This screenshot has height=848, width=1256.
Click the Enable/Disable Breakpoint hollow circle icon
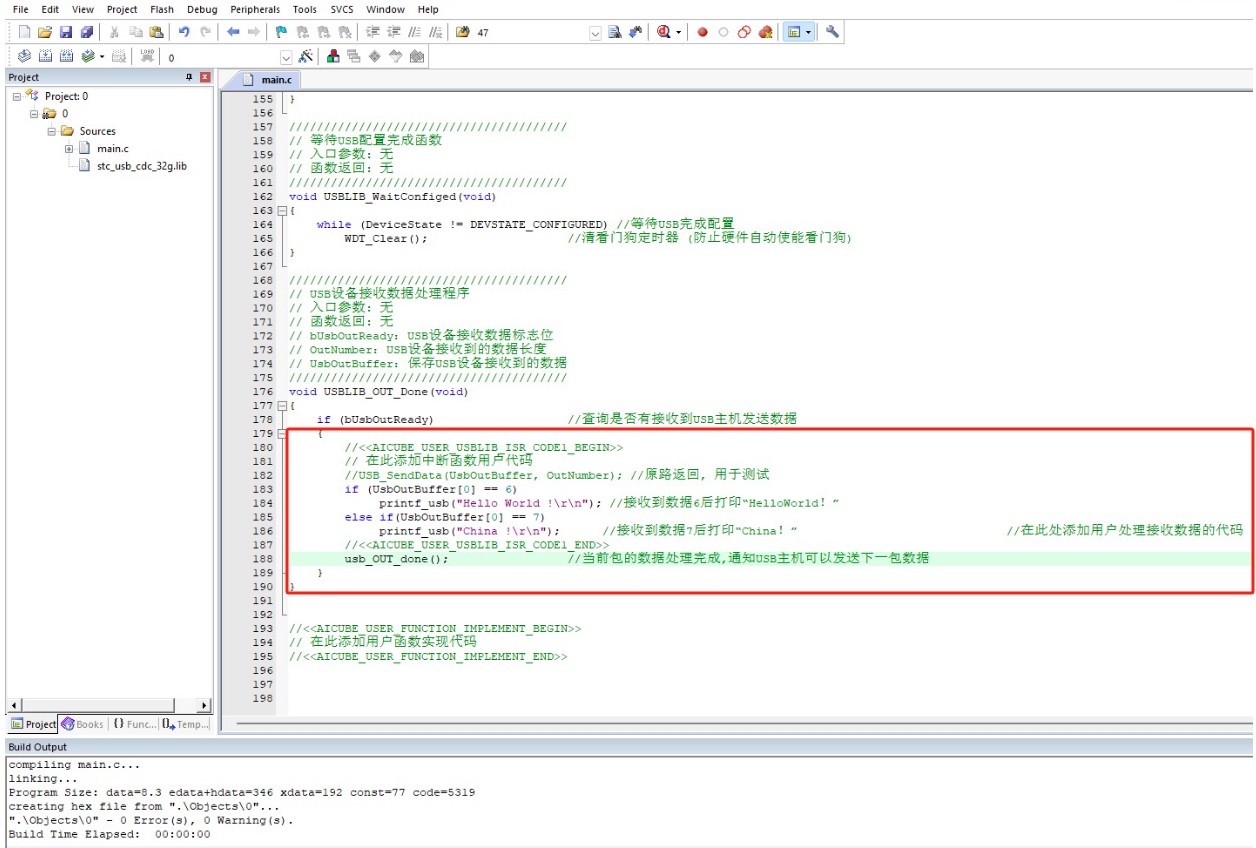pos(723,32)
